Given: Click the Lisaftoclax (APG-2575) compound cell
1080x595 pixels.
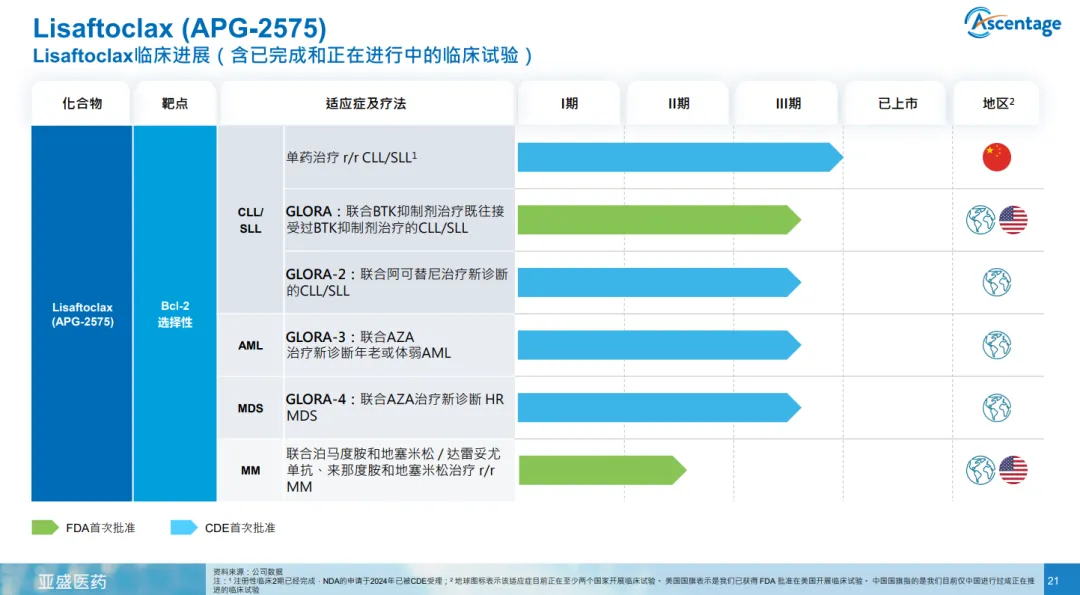Looking at the screenshot, I should (82, 314).
